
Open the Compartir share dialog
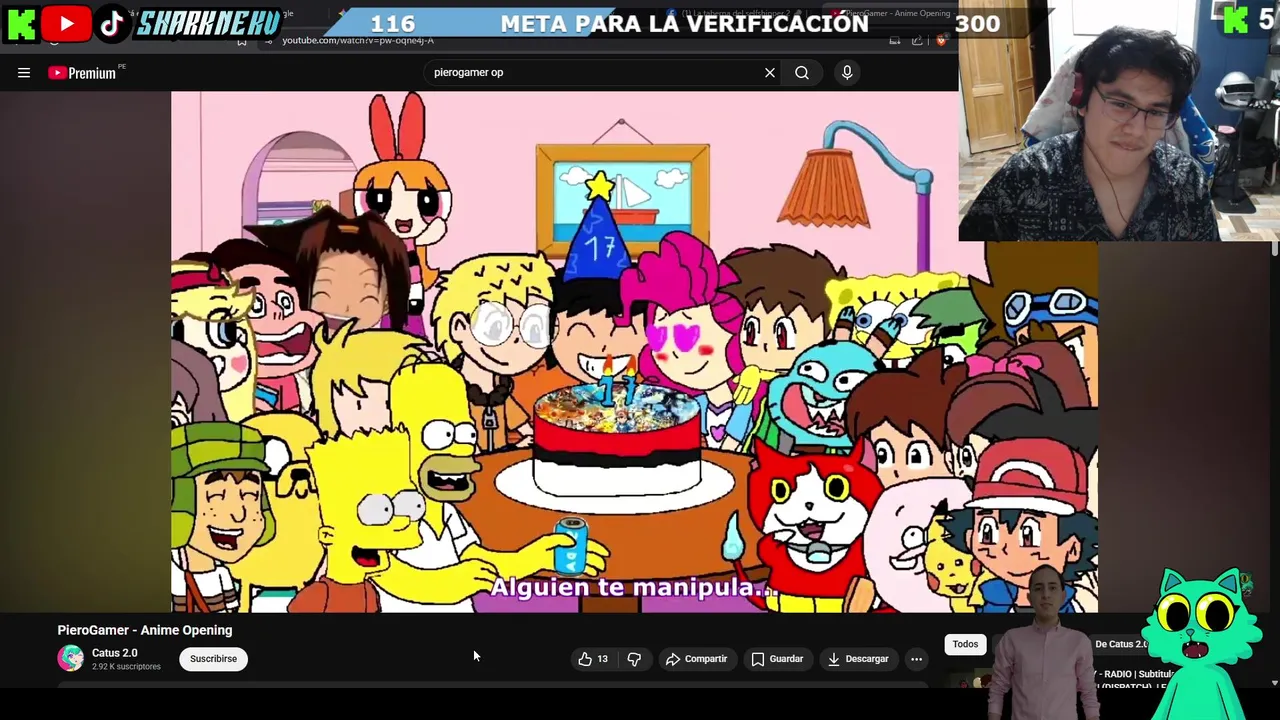[x=696, y=659]
